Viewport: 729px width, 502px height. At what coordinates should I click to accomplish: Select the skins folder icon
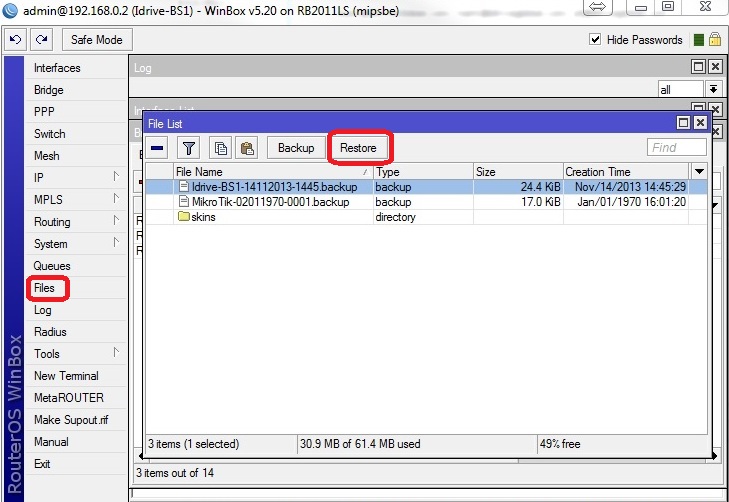click(x=183, y=217)
